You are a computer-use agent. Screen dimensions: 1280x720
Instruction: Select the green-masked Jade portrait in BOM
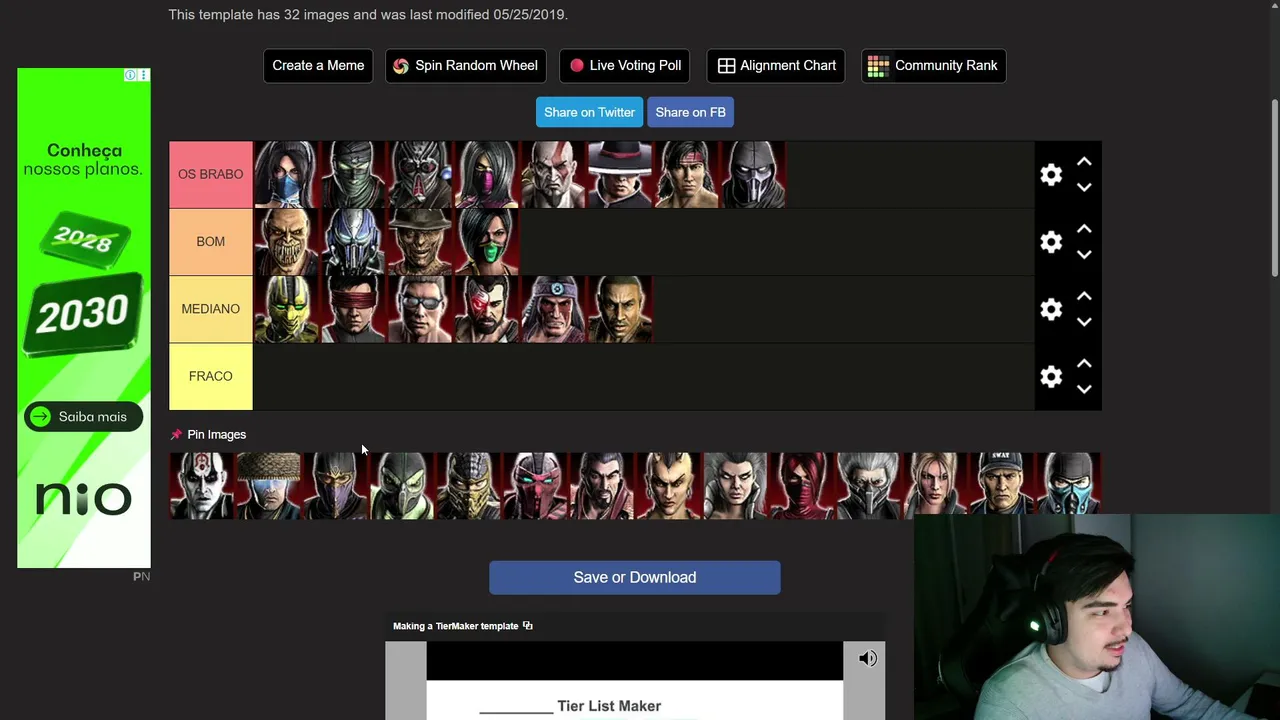[487, 242]
